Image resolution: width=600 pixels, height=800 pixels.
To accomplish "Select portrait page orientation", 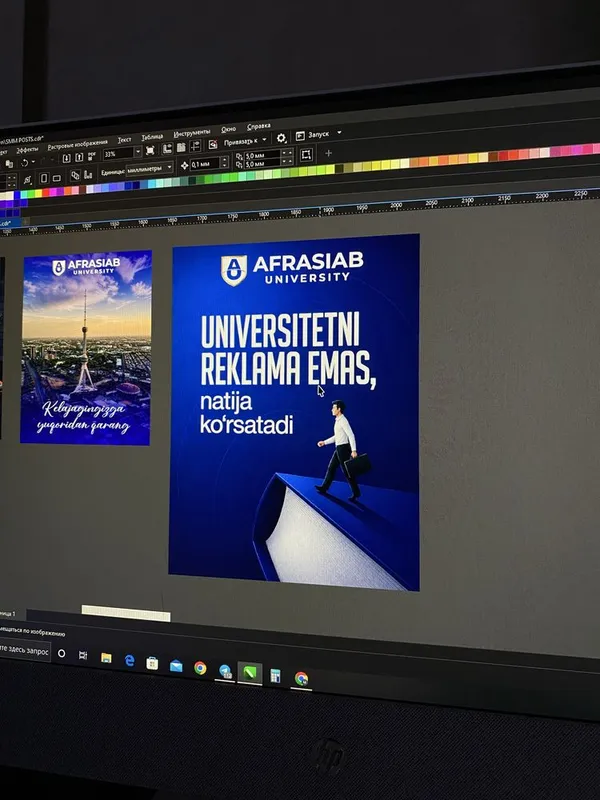I will tap(44, 178).
